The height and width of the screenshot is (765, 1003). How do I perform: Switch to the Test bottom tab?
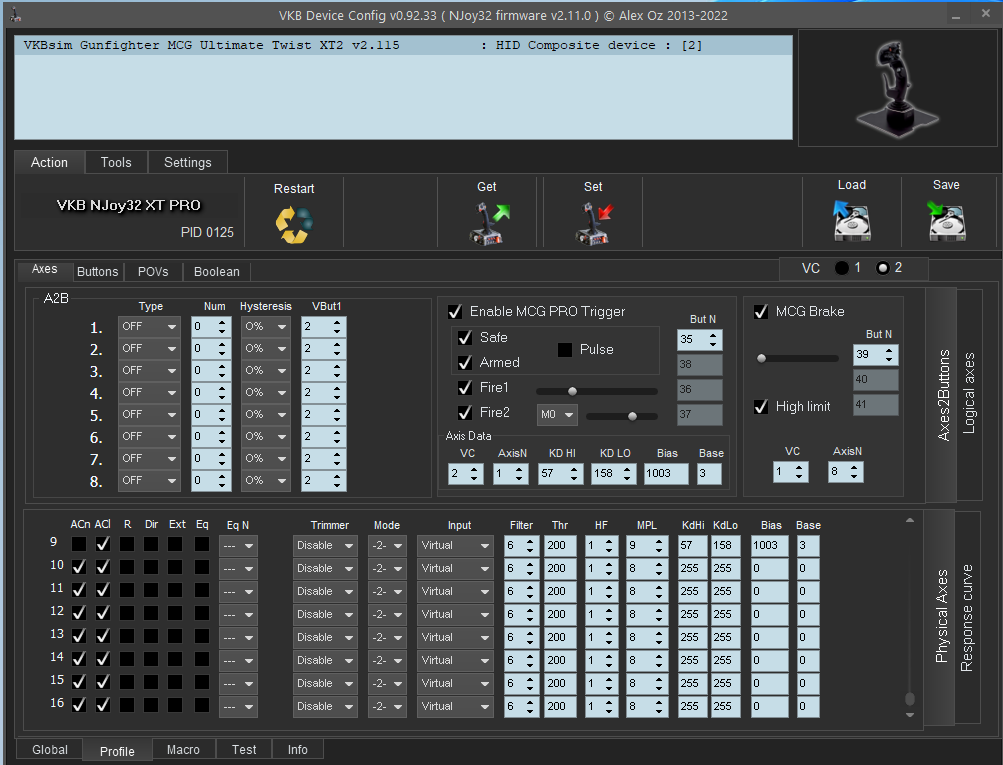244,750
